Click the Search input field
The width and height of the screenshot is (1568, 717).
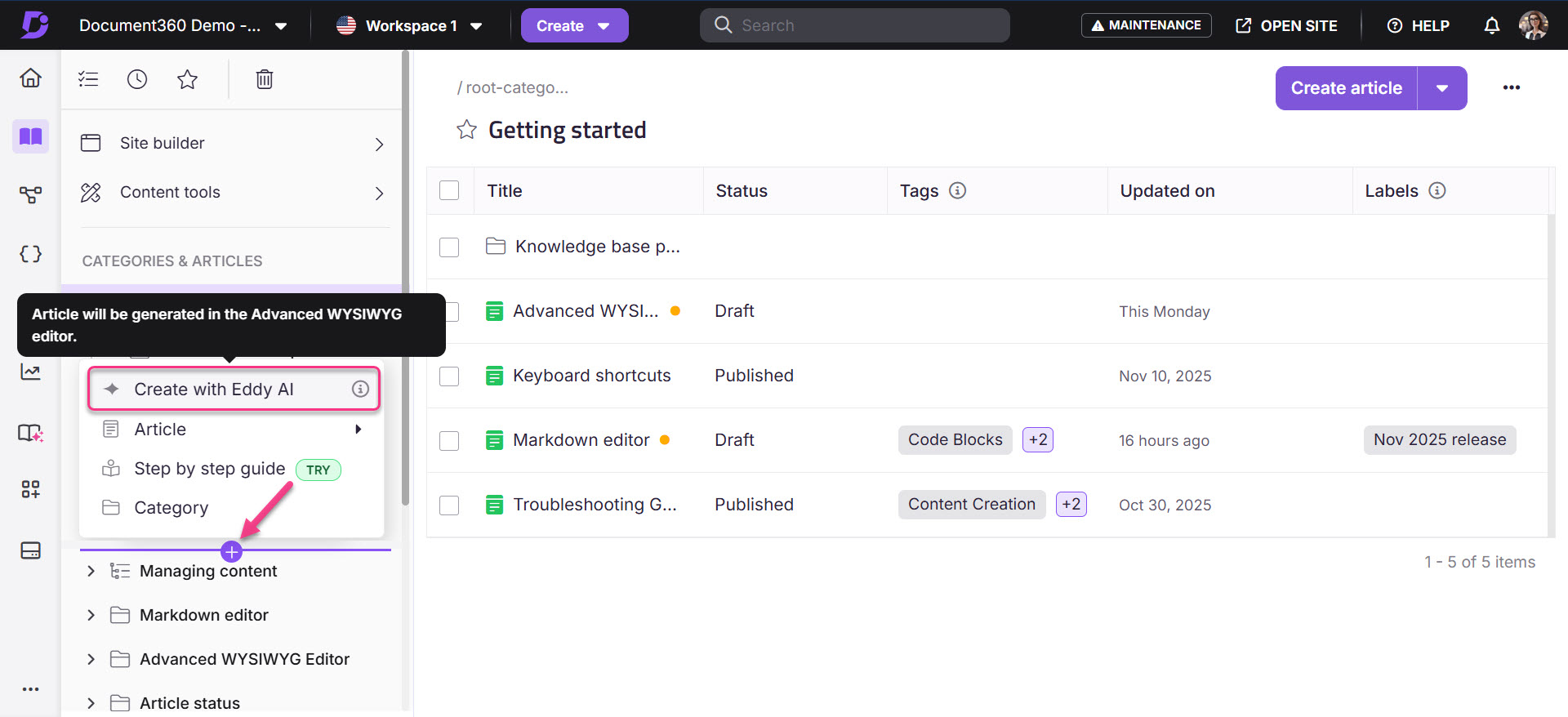[866, 25]
